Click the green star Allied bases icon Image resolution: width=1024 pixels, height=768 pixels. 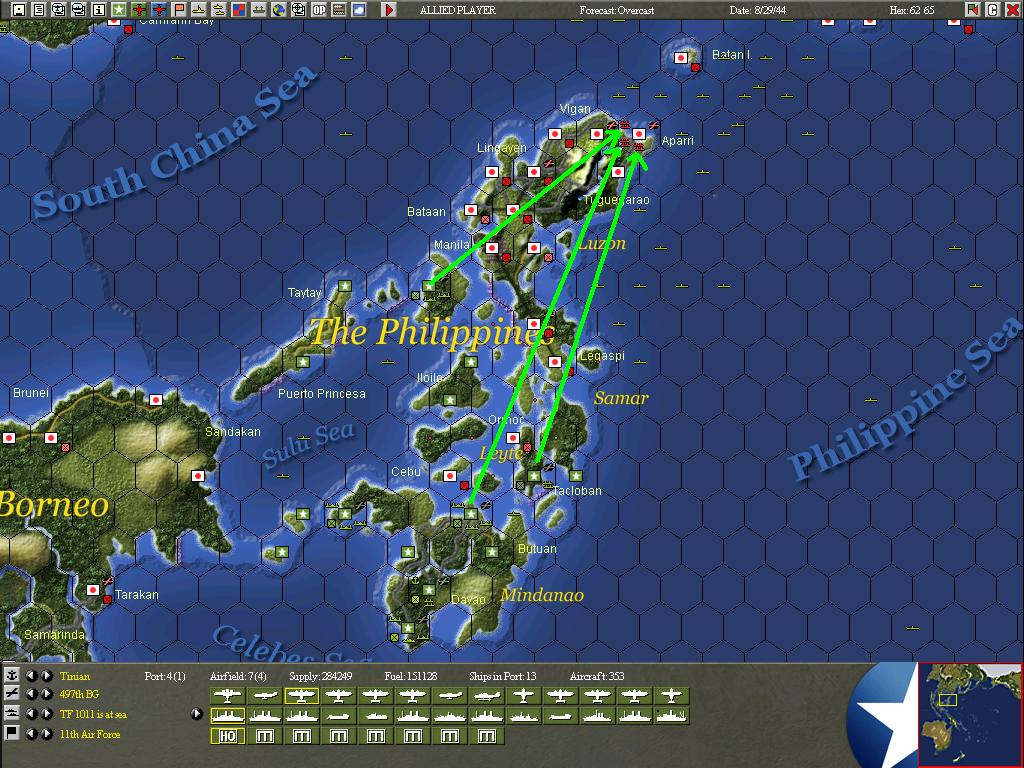(x=119, y=9)
